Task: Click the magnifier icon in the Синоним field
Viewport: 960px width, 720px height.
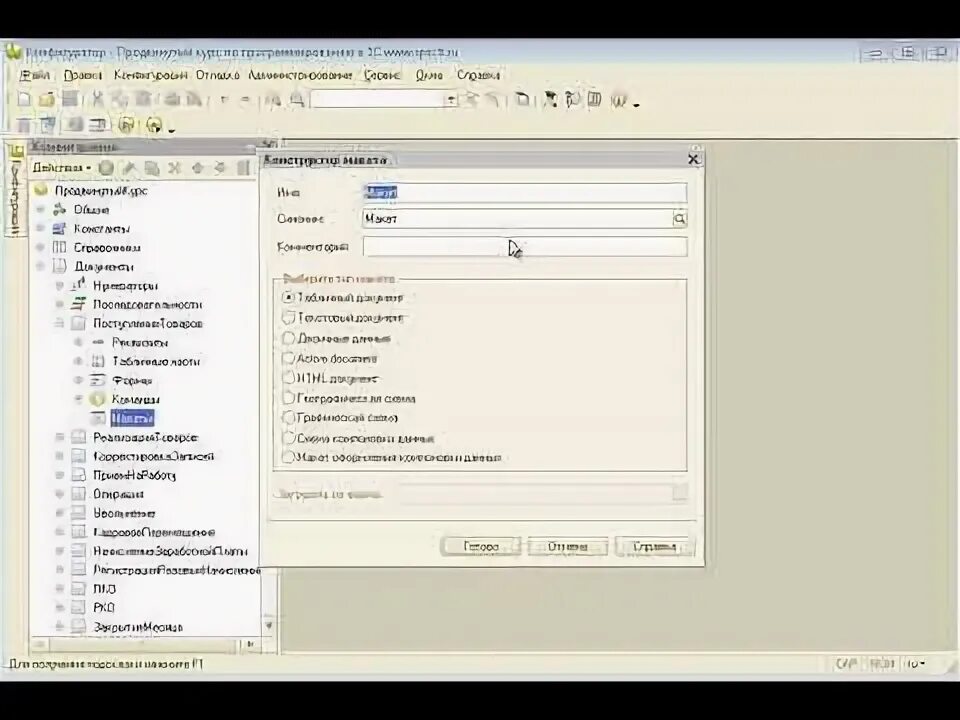Action: point(680,219)
